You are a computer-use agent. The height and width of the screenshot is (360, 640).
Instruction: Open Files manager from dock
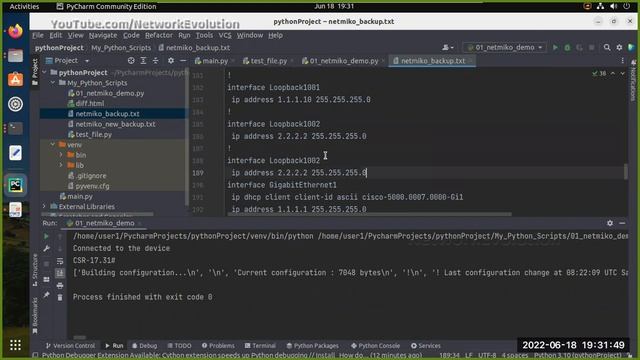[x=16, y=55]
